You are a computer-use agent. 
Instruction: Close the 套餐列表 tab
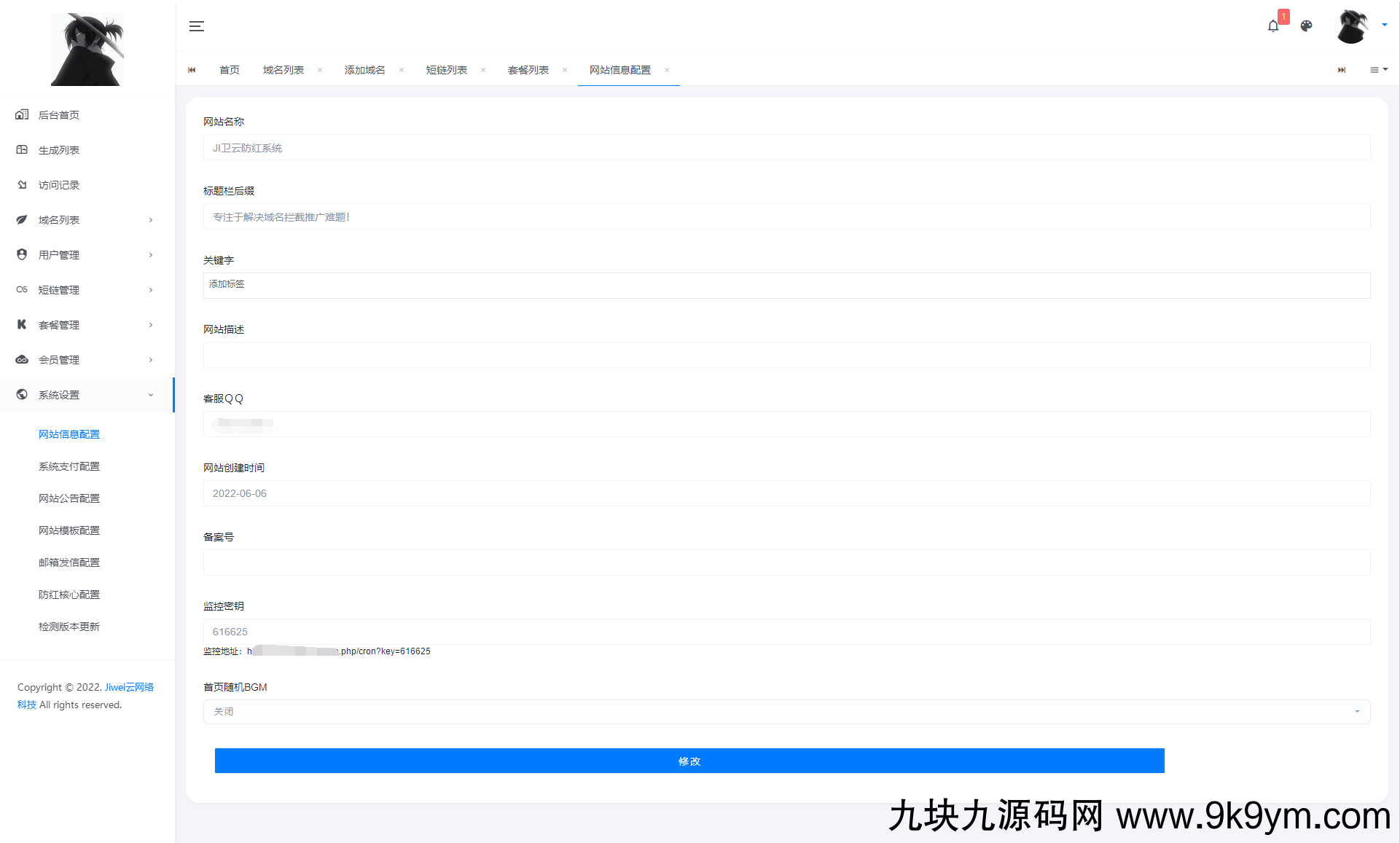pyautogui.click(x=565, y=70)
